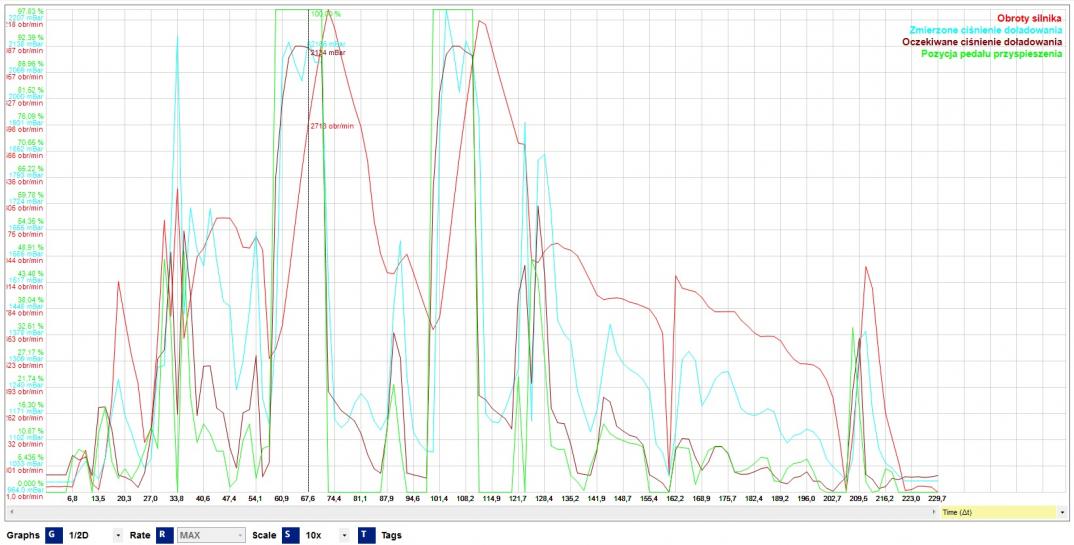This screenshot has width=1074, height=545.
Task: Click the 162,2 time axis label
Action: point(675,498)
